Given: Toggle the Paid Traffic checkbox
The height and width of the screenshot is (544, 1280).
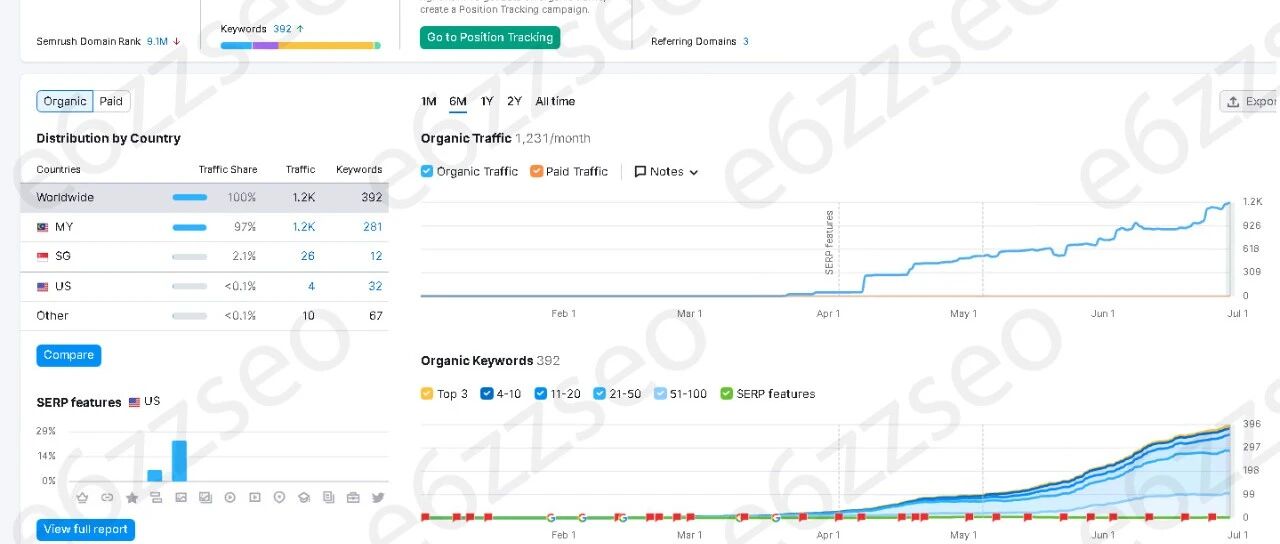Looking at the screenshot, I should tap(536, 171).
